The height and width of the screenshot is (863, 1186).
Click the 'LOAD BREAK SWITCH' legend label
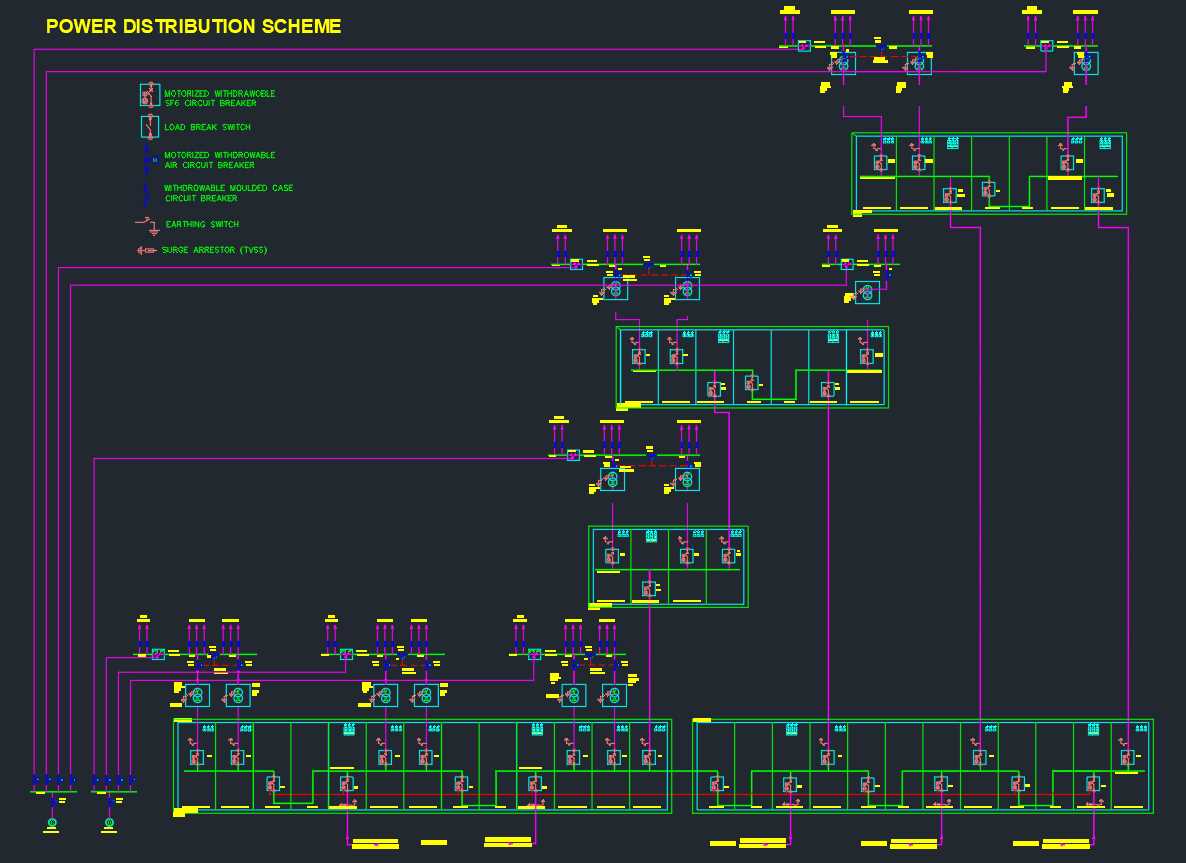207,127
